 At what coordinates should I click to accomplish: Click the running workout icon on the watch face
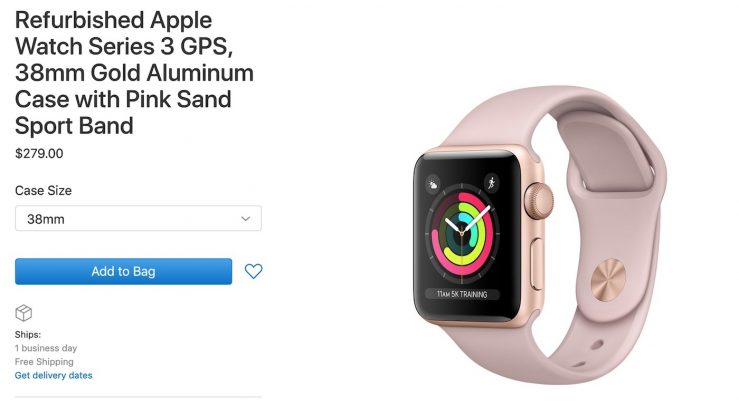click(x=491, y=182)
